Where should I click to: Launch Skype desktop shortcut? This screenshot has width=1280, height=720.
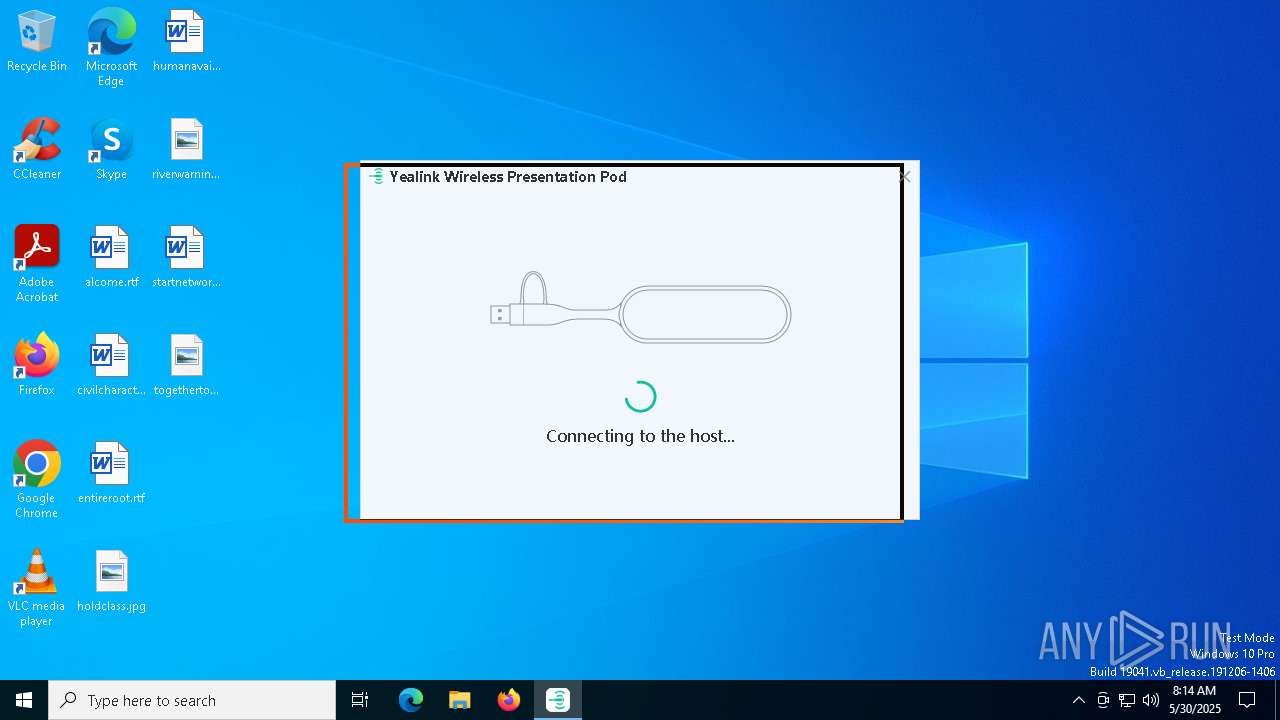coord(111,149)
